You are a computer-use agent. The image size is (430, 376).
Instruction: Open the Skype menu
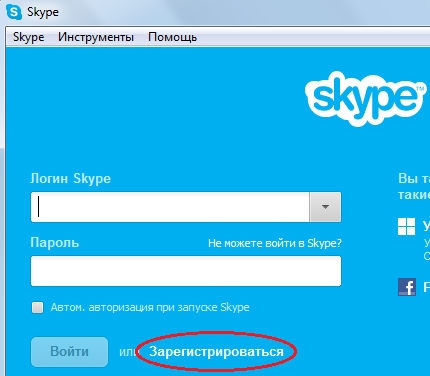(x=28, y=37)
